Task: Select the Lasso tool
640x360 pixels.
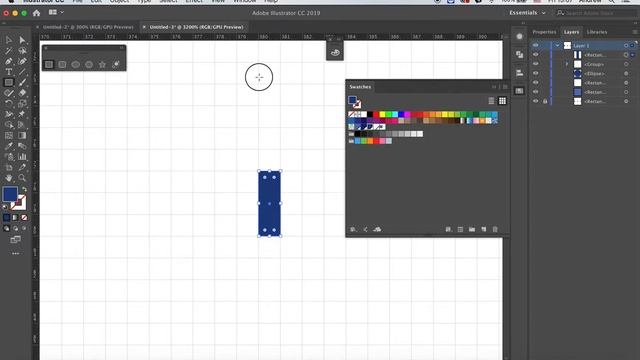Action: 22,51
